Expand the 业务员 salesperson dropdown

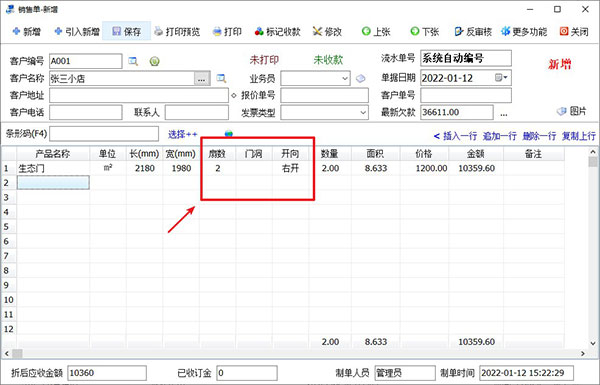tap(345, 78)
